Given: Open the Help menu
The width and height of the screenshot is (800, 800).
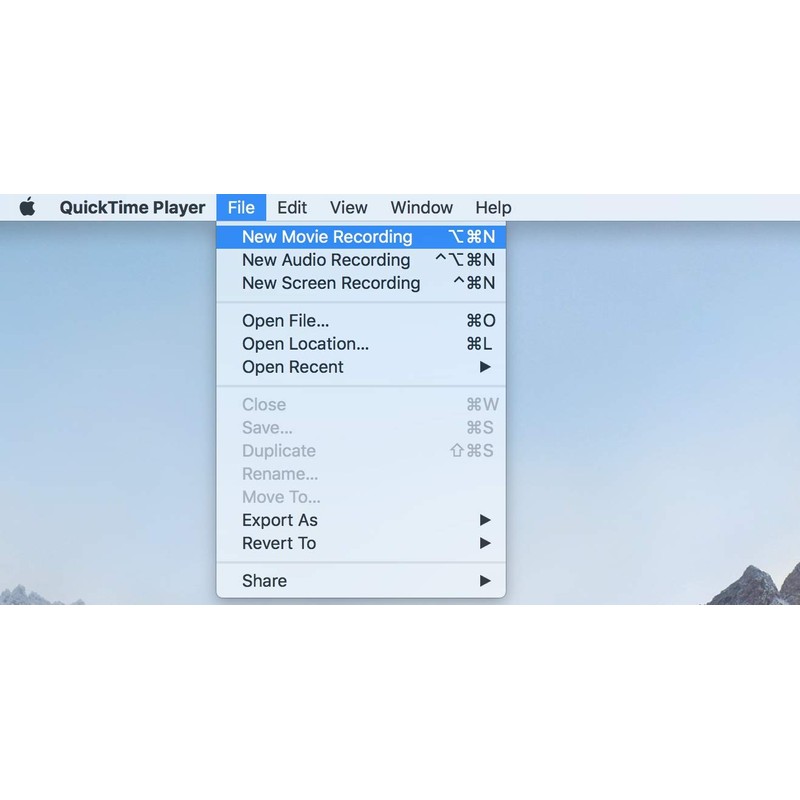Looking at the screenshot, I should (x=493, y=207).
